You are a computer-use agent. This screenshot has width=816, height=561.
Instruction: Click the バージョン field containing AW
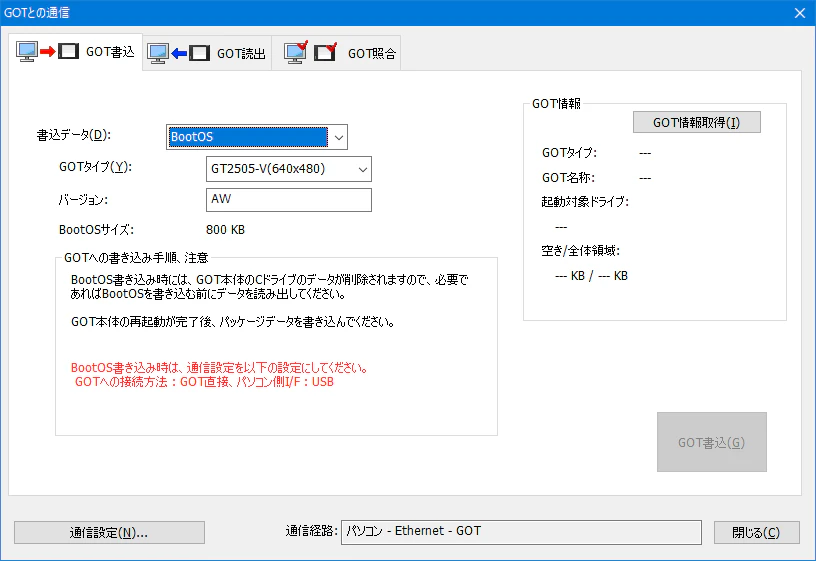click(289, 200)
